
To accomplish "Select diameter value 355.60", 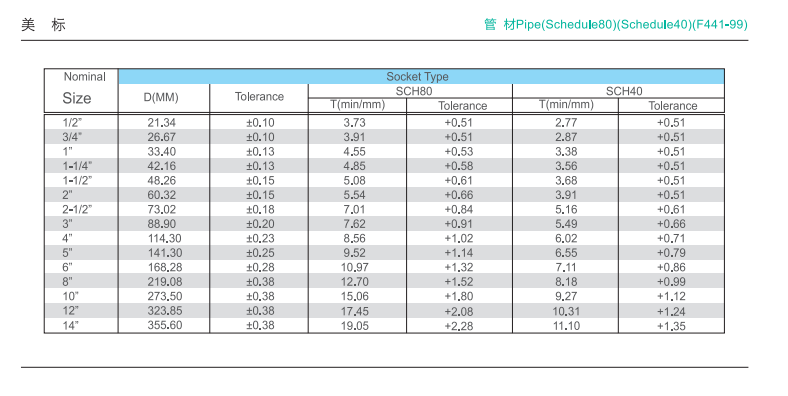I will coord(165,325).
